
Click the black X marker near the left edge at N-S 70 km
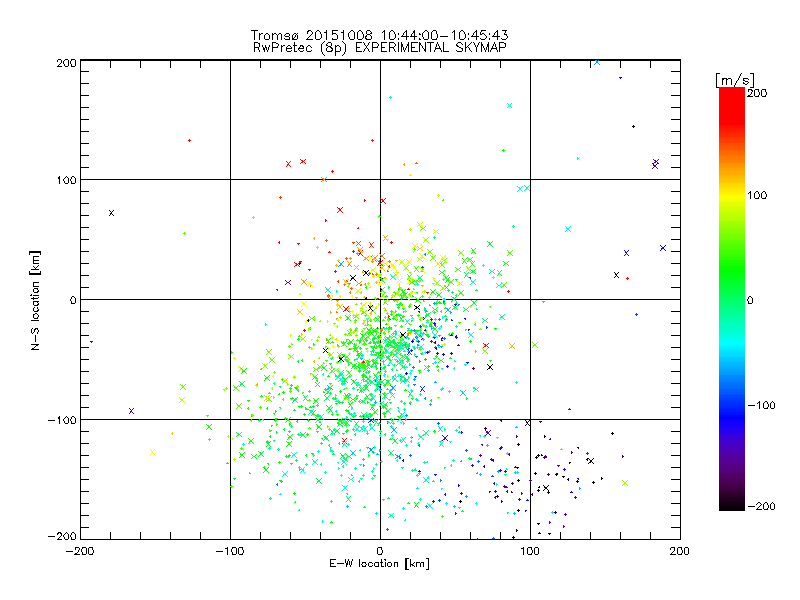pyautogui.click(x=111, y=213)
